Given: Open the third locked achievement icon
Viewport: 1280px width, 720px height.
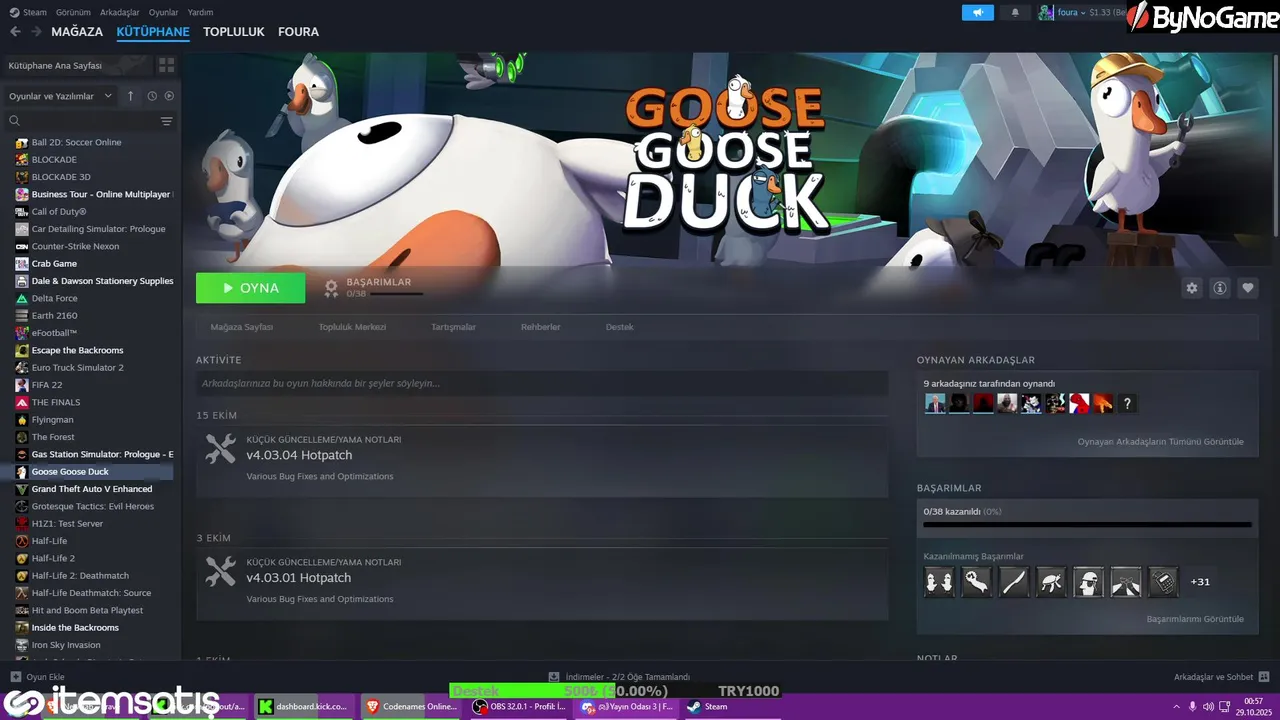Looking at the screenshot, I should click(x=1014, y=581).
